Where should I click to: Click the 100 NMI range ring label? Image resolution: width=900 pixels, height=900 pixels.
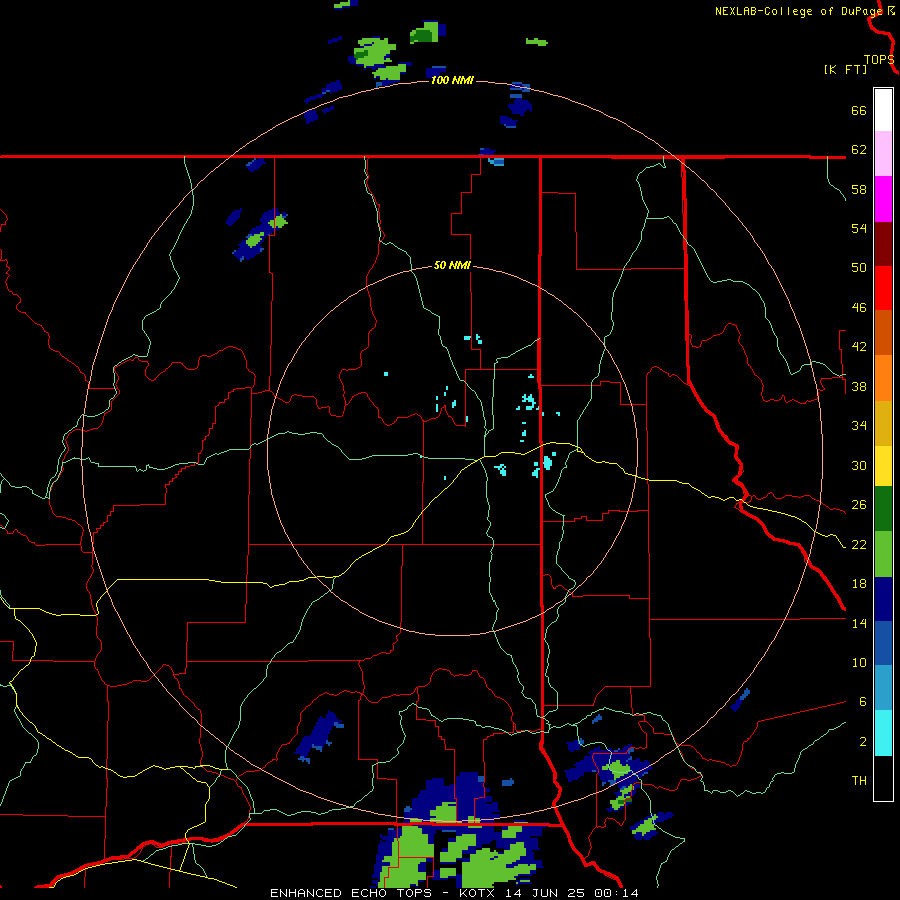click(x=452, y=80)
